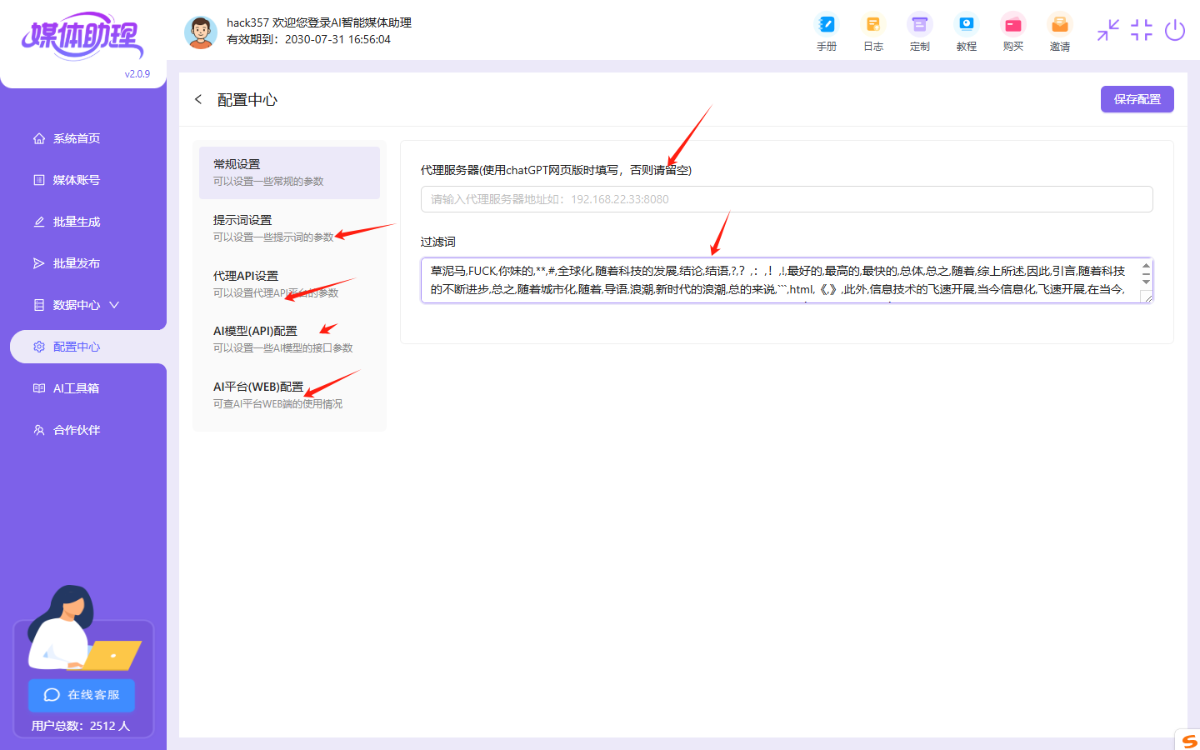Screen dimensions: 1200x750
Task: Open the 手册 manual icon
Action: point(826,32)
